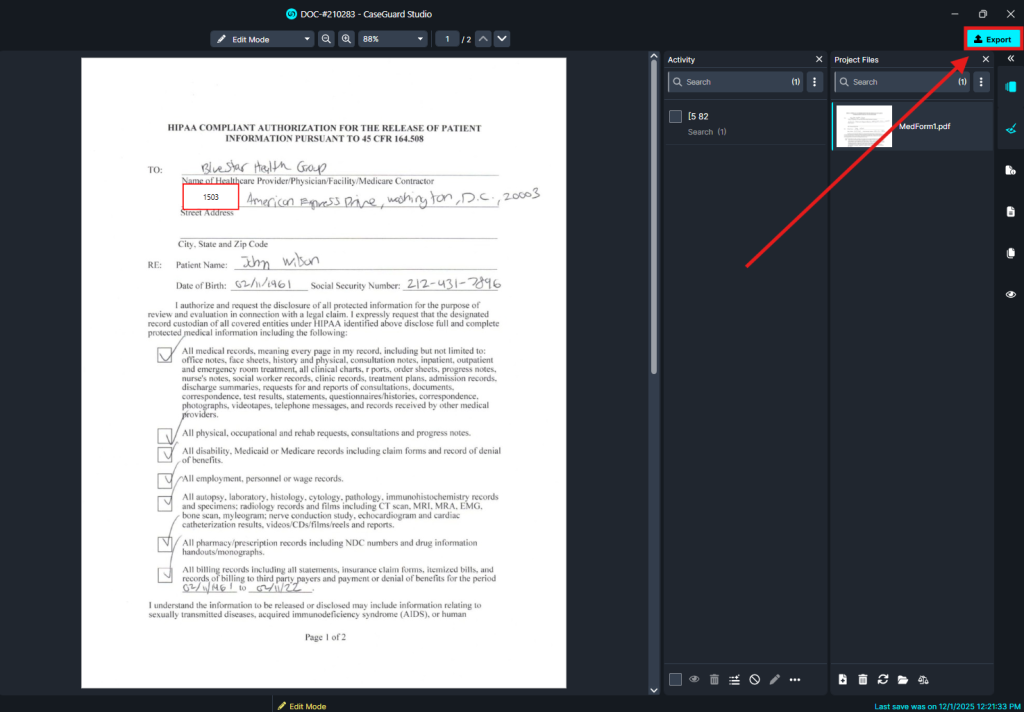Toggle the eye visibility icon in Activity toolbar

pyautogui.click(x=694, y=680)
